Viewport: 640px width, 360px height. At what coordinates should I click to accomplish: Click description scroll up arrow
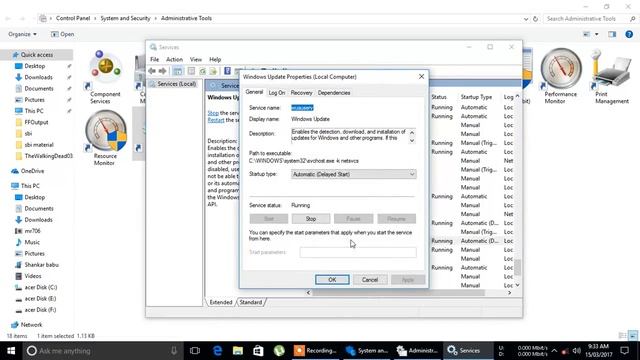pos(412,132)
